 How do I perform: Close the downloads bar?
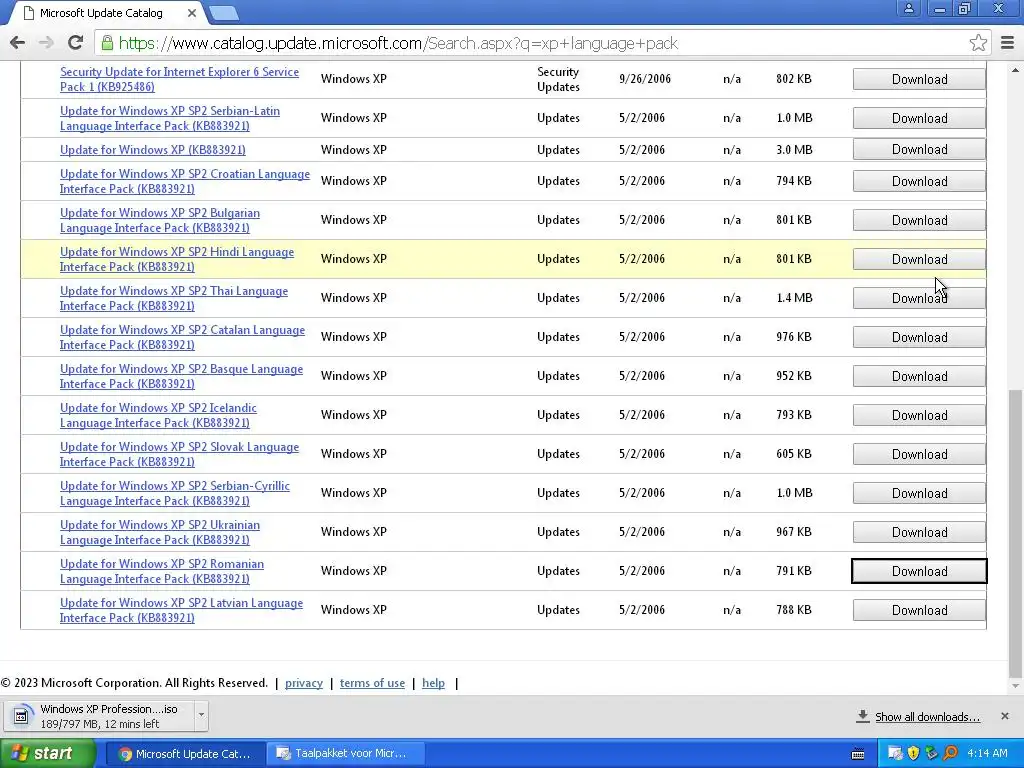point(1004,716)
